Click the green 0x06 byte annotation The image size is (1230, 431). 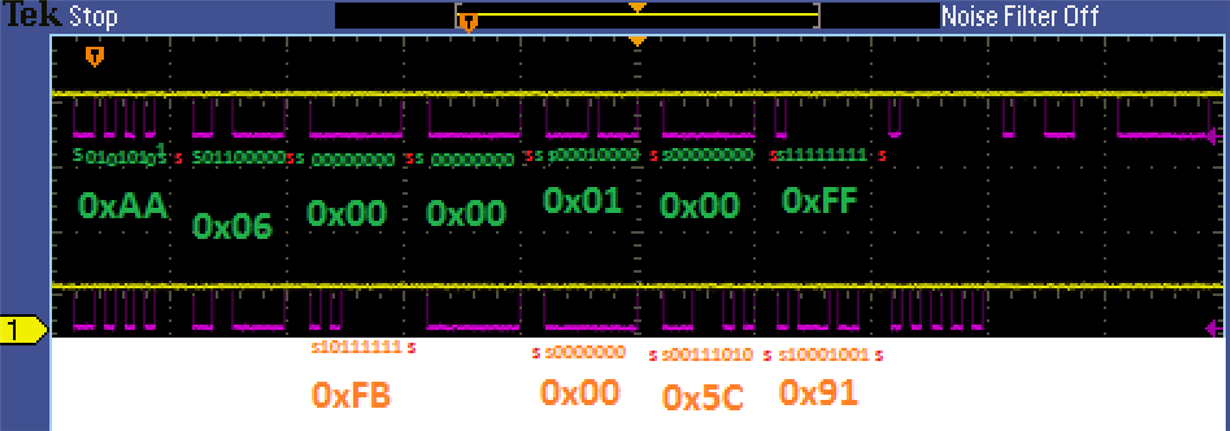232,227
